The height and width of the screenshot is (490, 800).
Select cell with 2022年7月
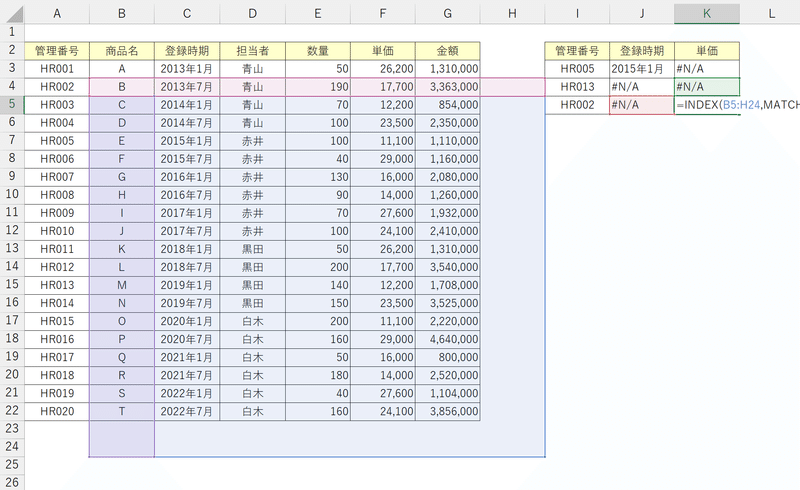(x=187, y=411)
